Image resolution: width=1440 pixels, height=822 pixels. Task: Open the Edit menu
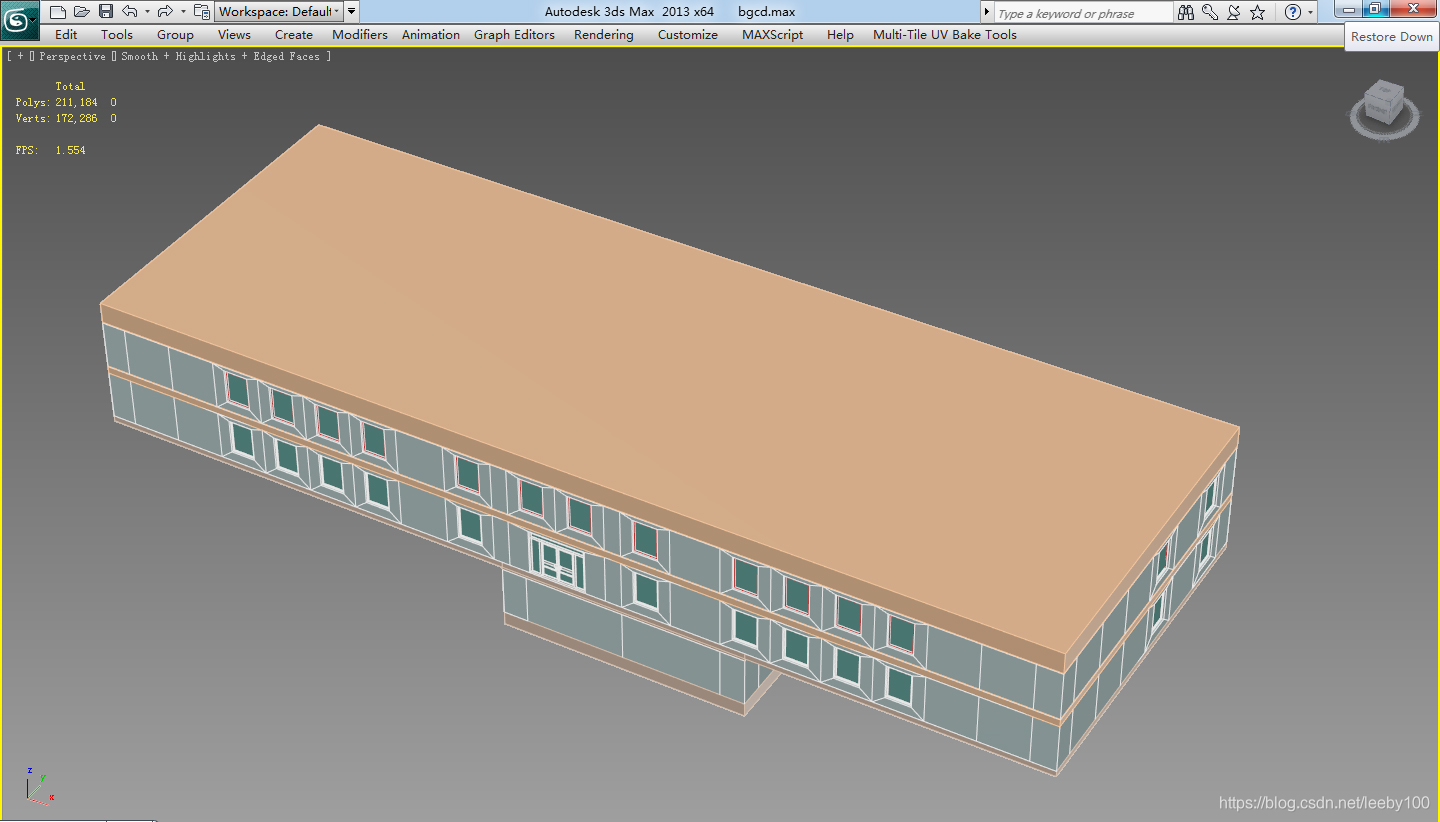pos(66,34)
